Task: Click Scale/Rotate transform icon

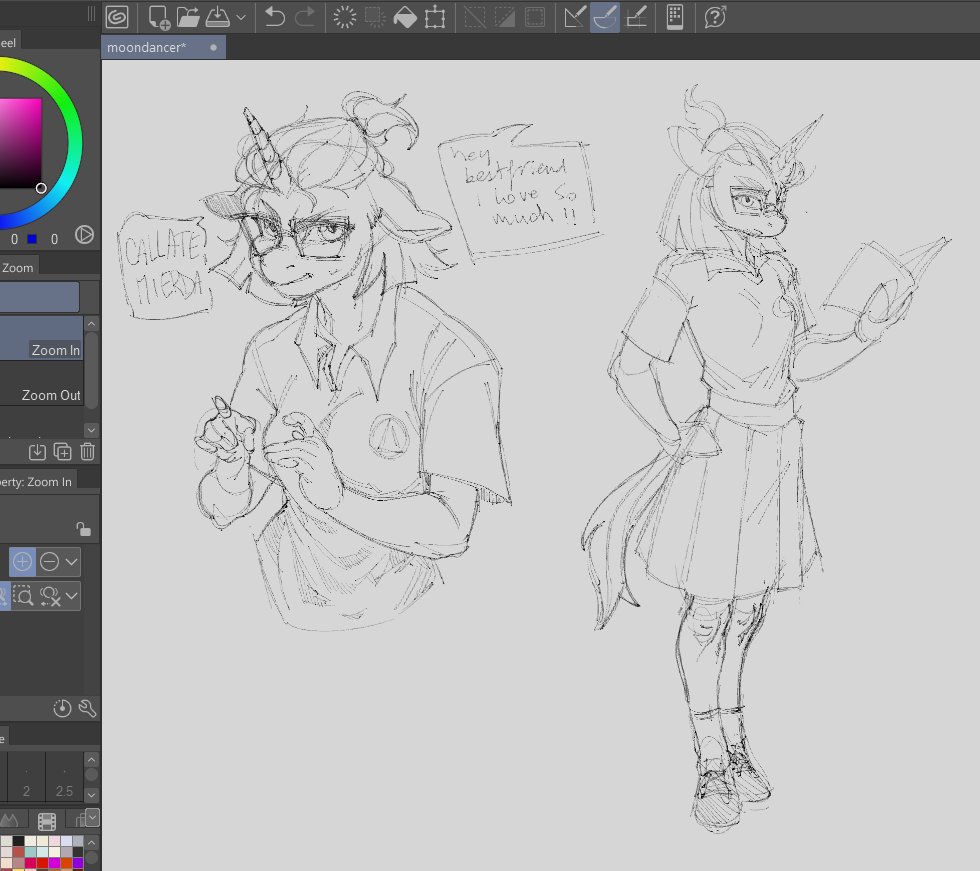Action: click(x=435, y=17)
